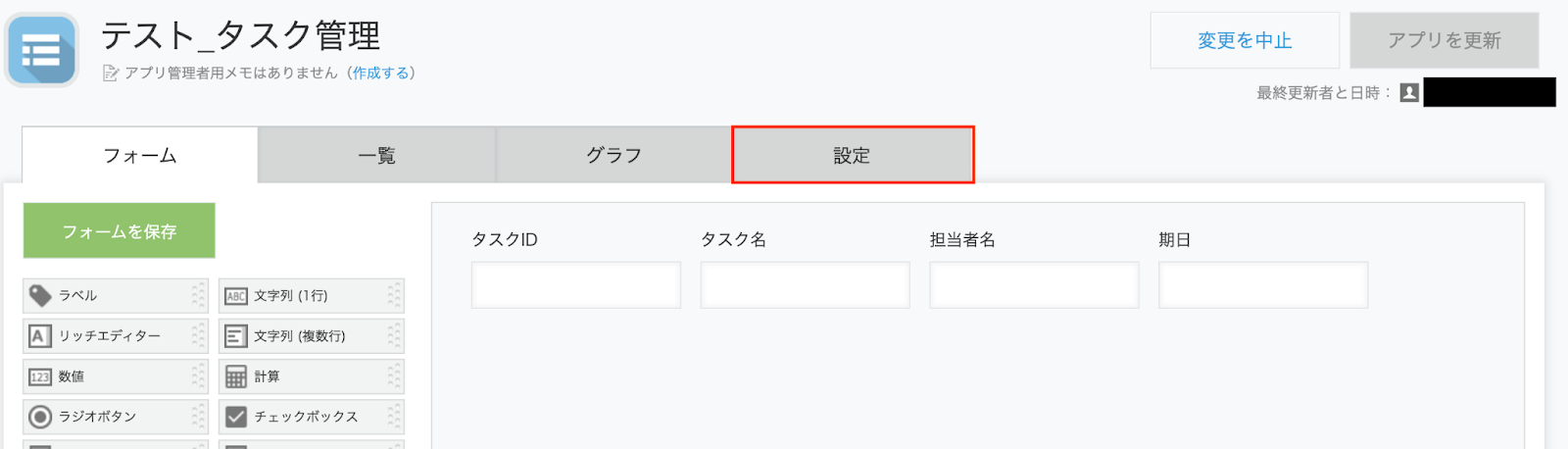Screen dimensions: 1568x449
Task: Select the 計算 calculator icon
Action: tap(236, 376)
